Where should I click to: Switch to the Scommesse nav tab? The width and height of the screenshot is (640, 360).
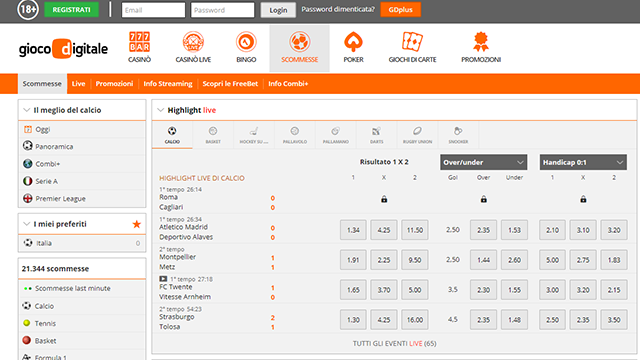point(42,84)
